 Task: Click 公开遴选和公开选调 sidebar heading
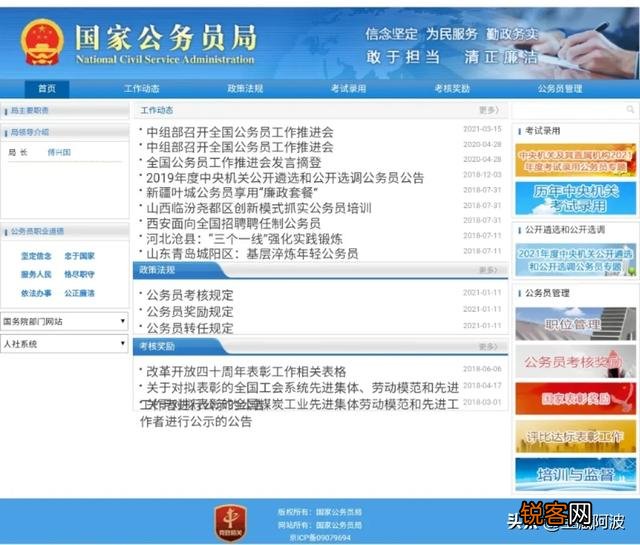point(565,230)
